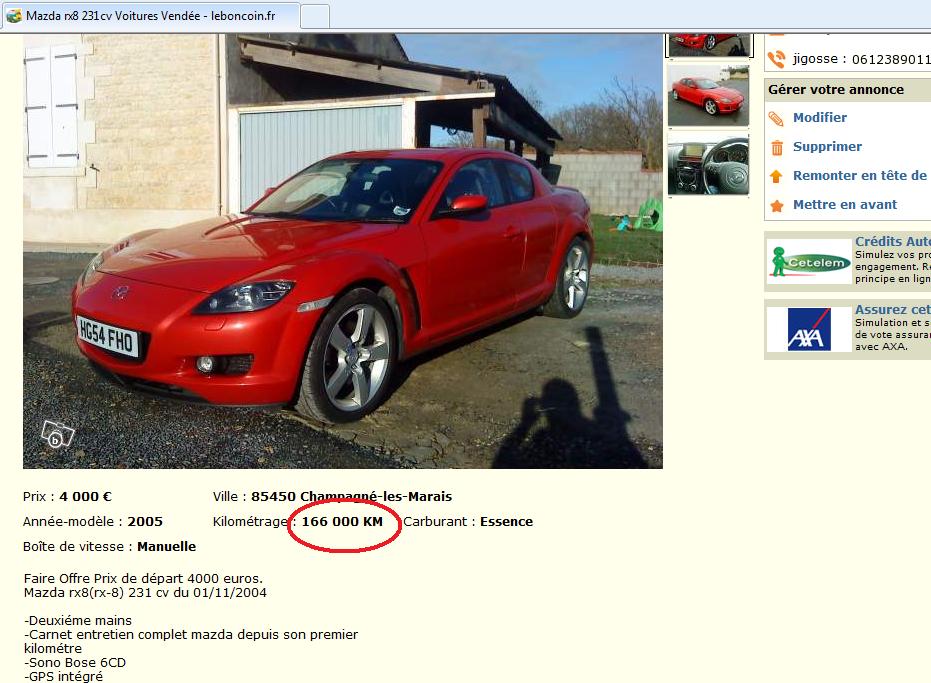This screenshot has height=683, width=931.
Task: Click the Mettre en avant link
Action: tap(845, 205)
